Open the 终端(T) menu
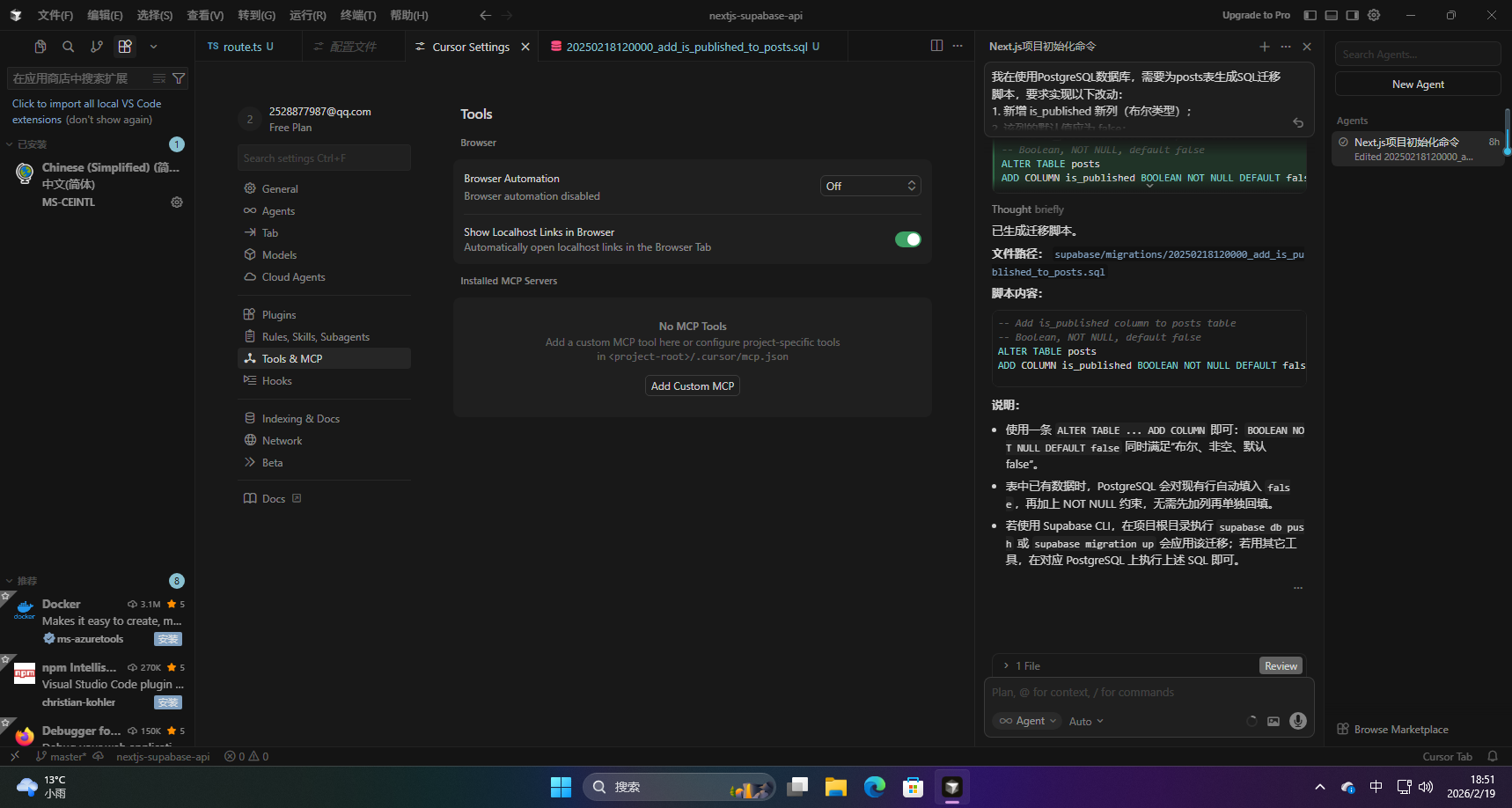This screenshot has height=808, width=1512. click(x=358, y=15)
